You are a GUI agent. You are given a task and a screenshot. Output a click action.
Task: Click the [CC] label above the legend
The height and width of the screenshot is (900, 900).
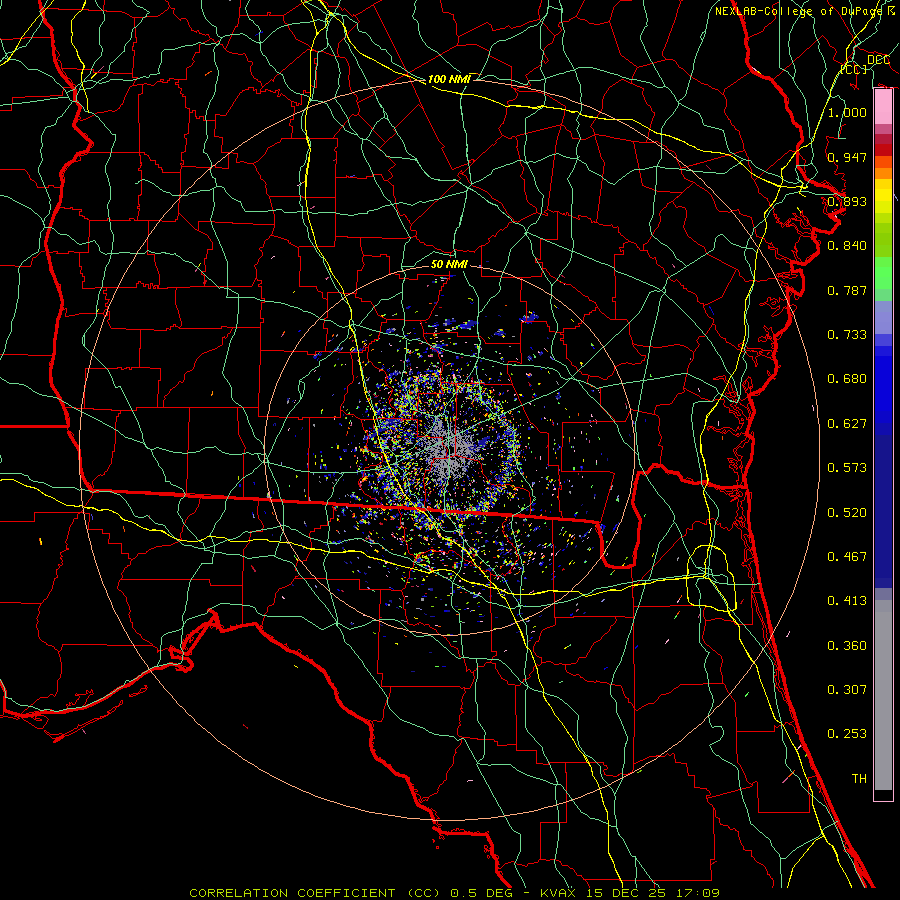click(x=854, y=69)
